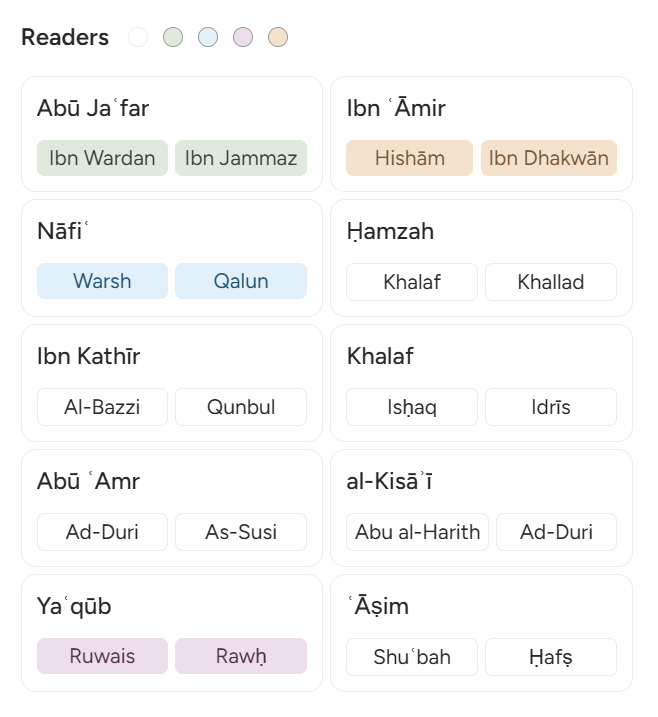Toggle the Ibn Wardan narrator chip

click(x=102, y=158)
